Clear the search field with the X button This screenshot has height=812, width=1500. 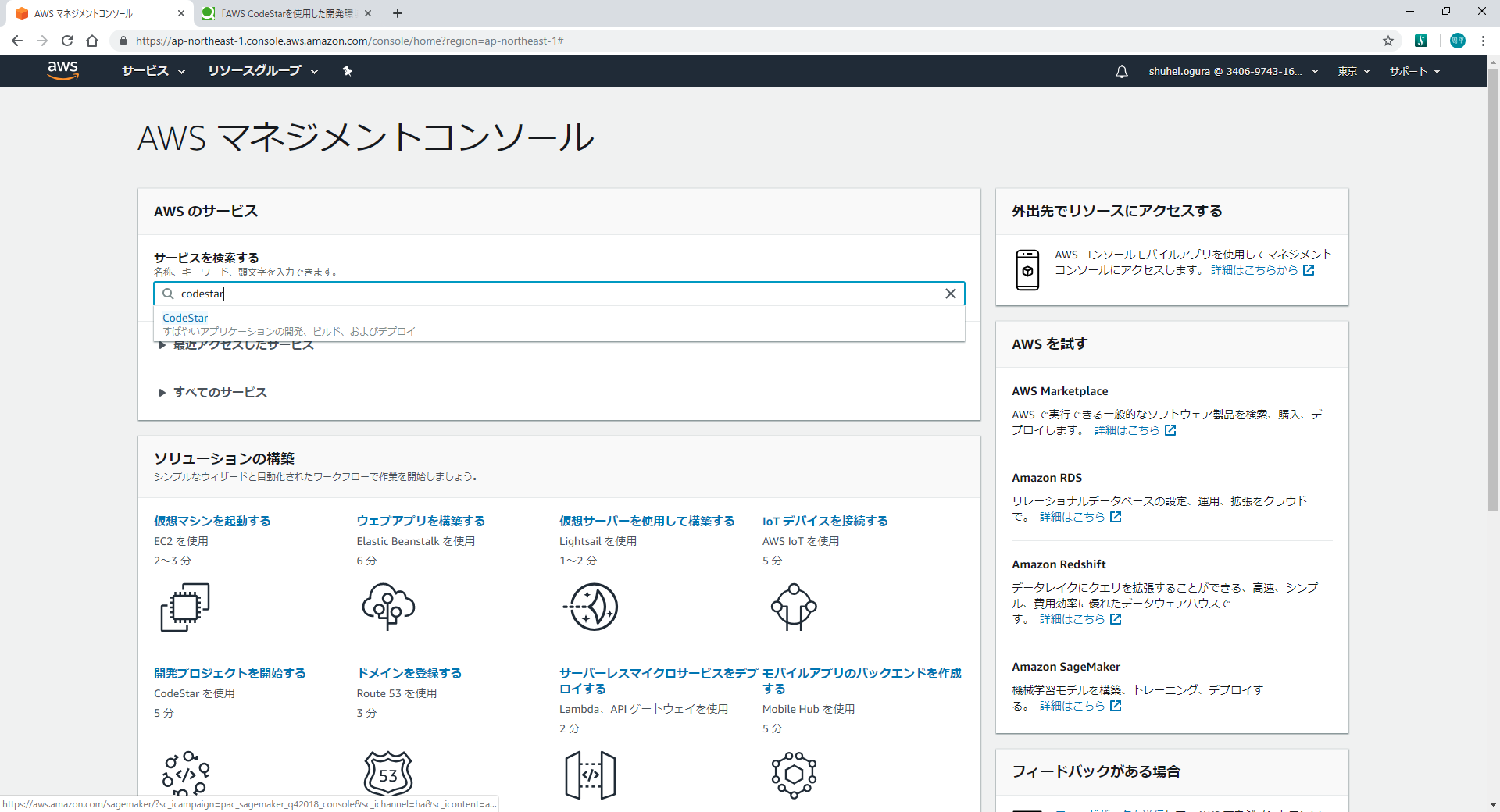(951, 294)
